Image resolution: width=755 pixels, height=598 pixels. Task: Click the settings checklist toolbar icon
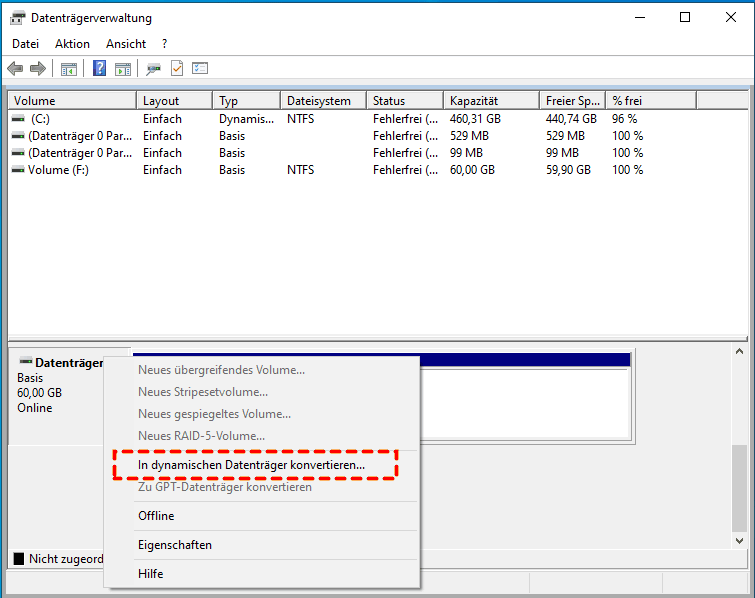pos(200,69)
